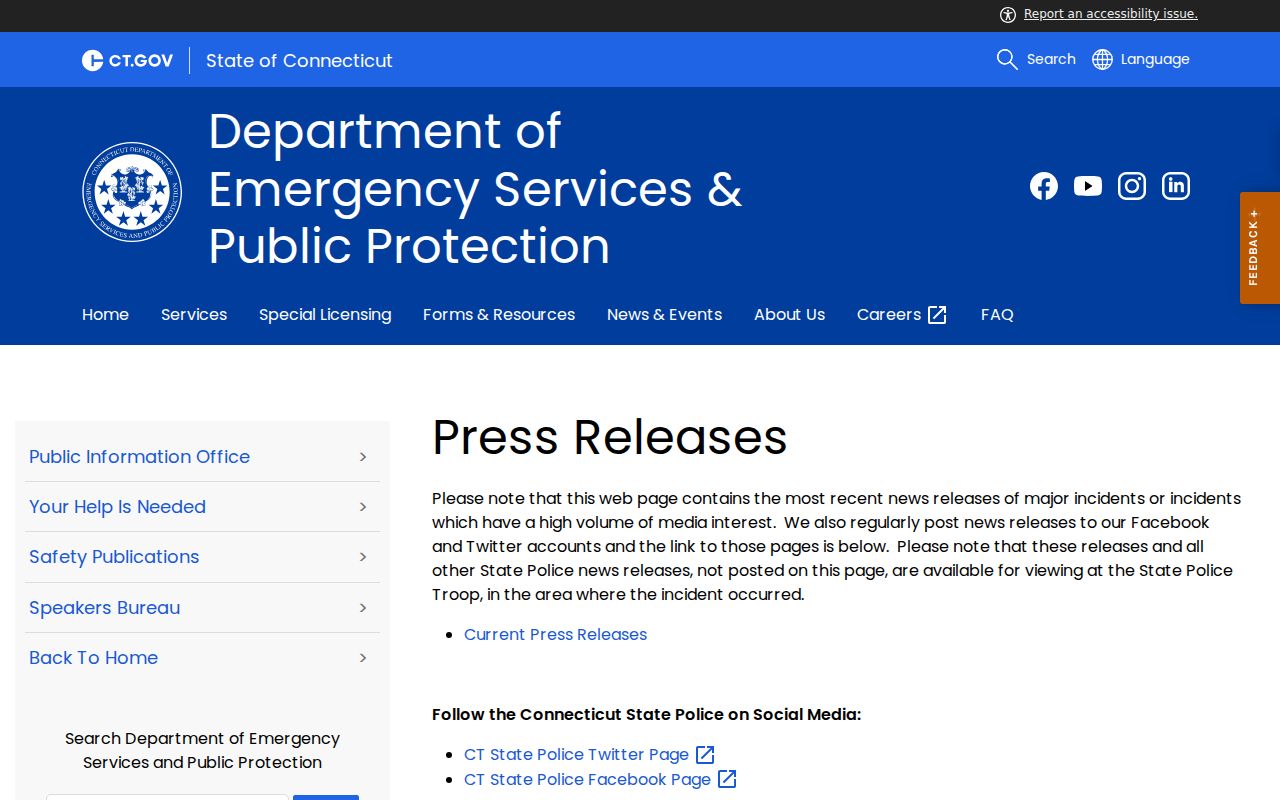
Task: Open the Forms & Resources menu
Action: pyautogui.click(x=499, y=314)
